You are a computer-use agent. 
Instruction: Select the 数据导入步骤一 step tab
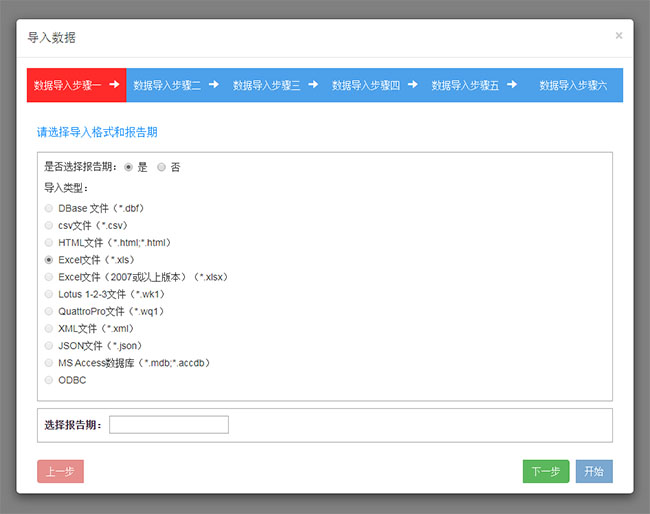coord(76,86)
